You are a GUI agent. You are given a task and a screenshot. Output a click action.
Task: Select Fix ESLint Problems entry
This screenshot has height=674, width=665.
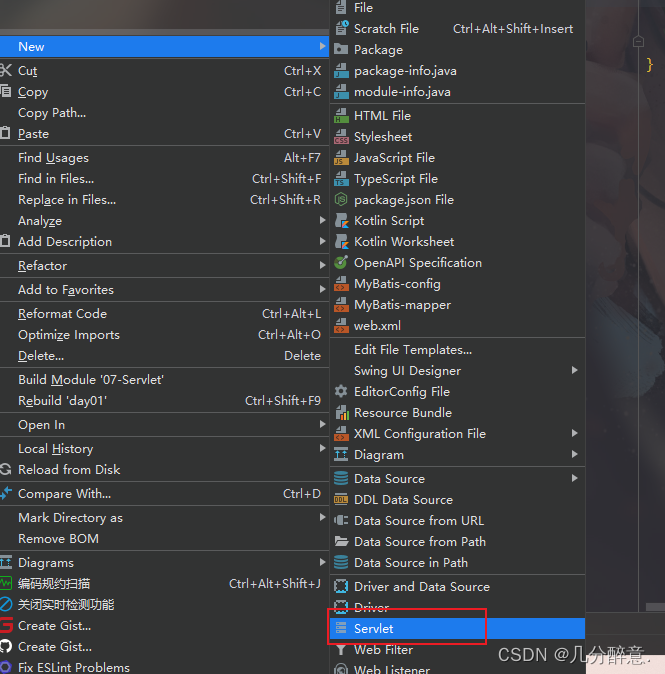pyautogui.click(x=164, y=668)
